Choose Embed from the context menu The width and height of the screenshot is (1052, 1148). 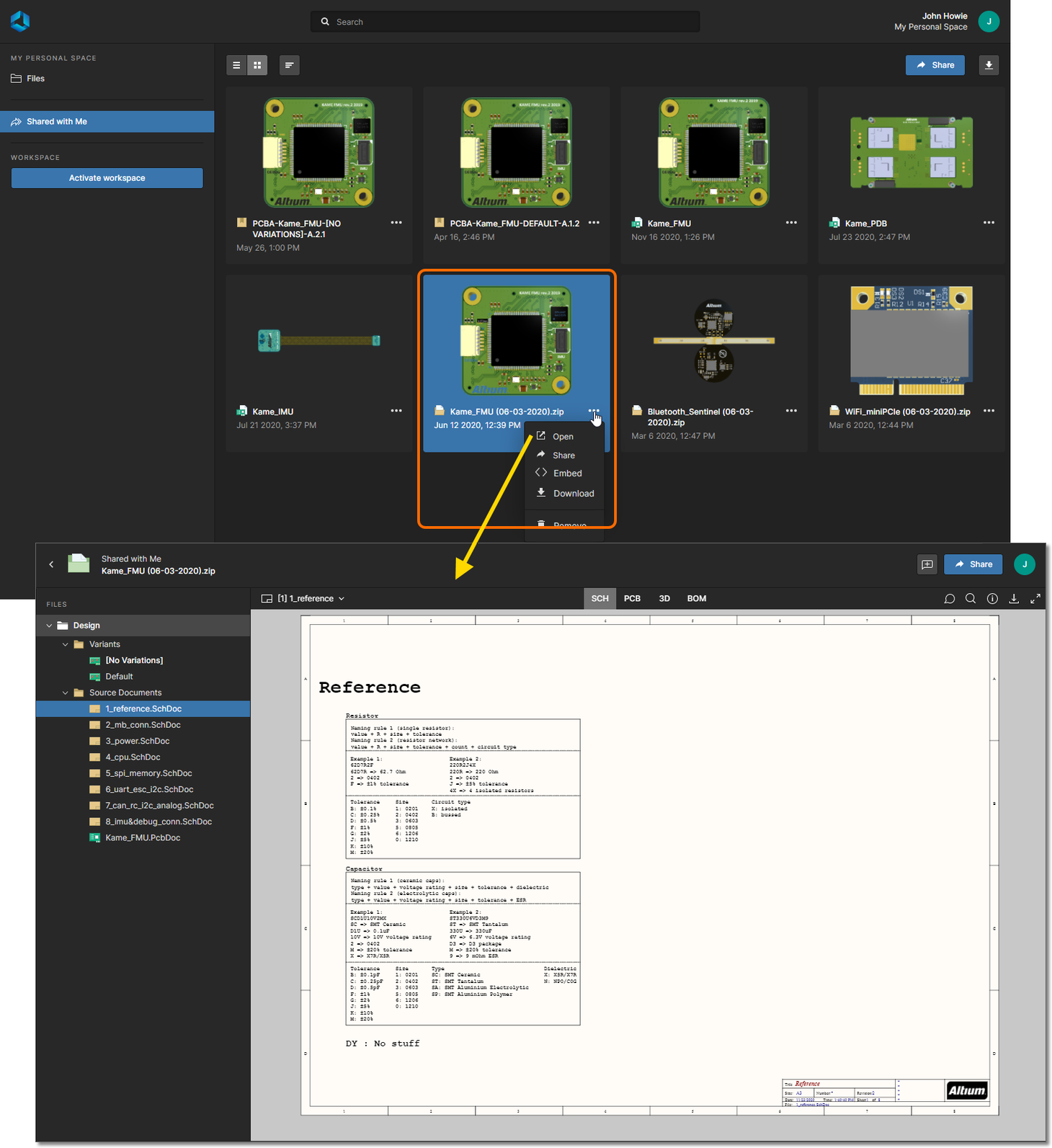click(567, 473)
